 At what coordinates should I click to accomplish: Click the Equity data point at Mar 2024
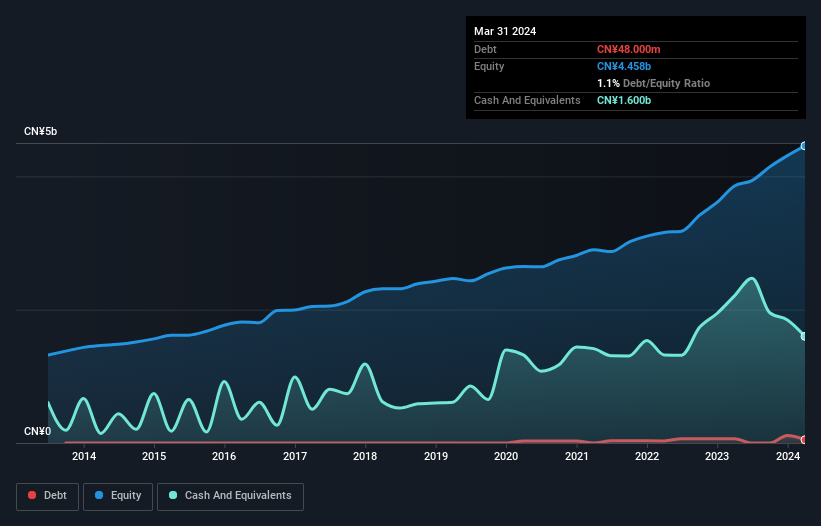804,146
